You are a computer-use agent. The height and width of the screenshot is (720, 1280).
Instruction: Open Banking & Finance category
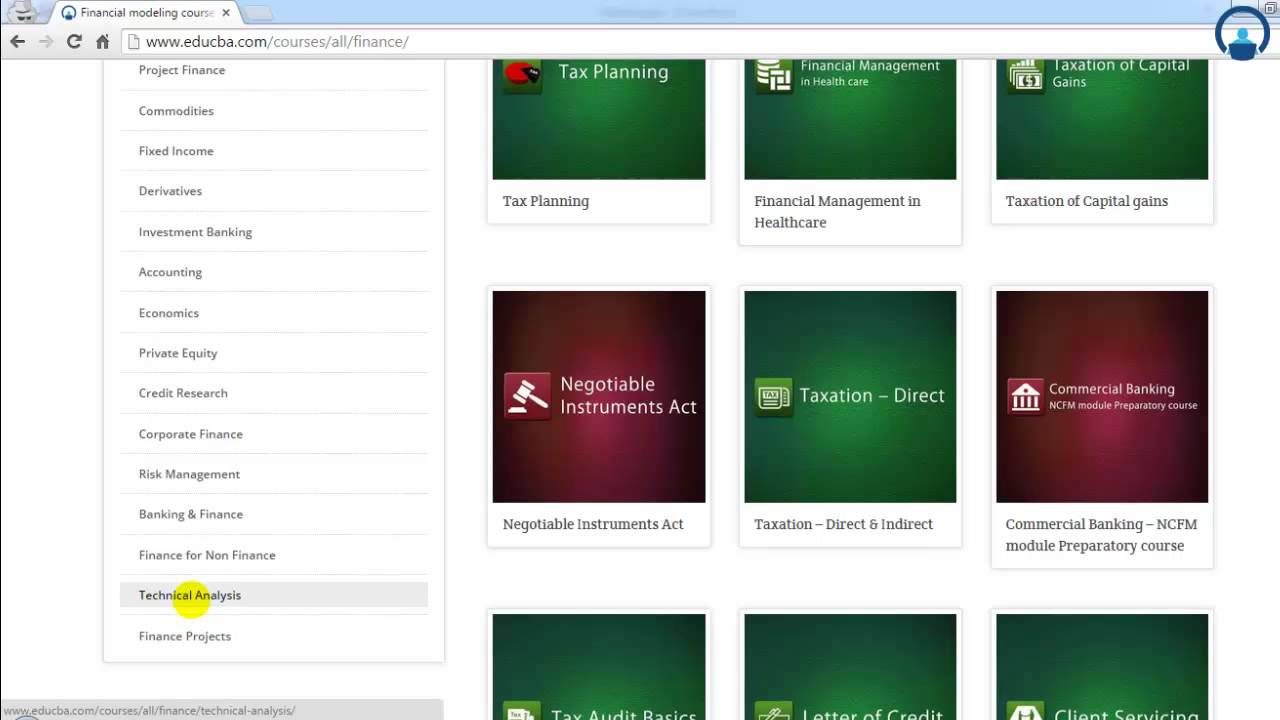click(x=191, y=514)
